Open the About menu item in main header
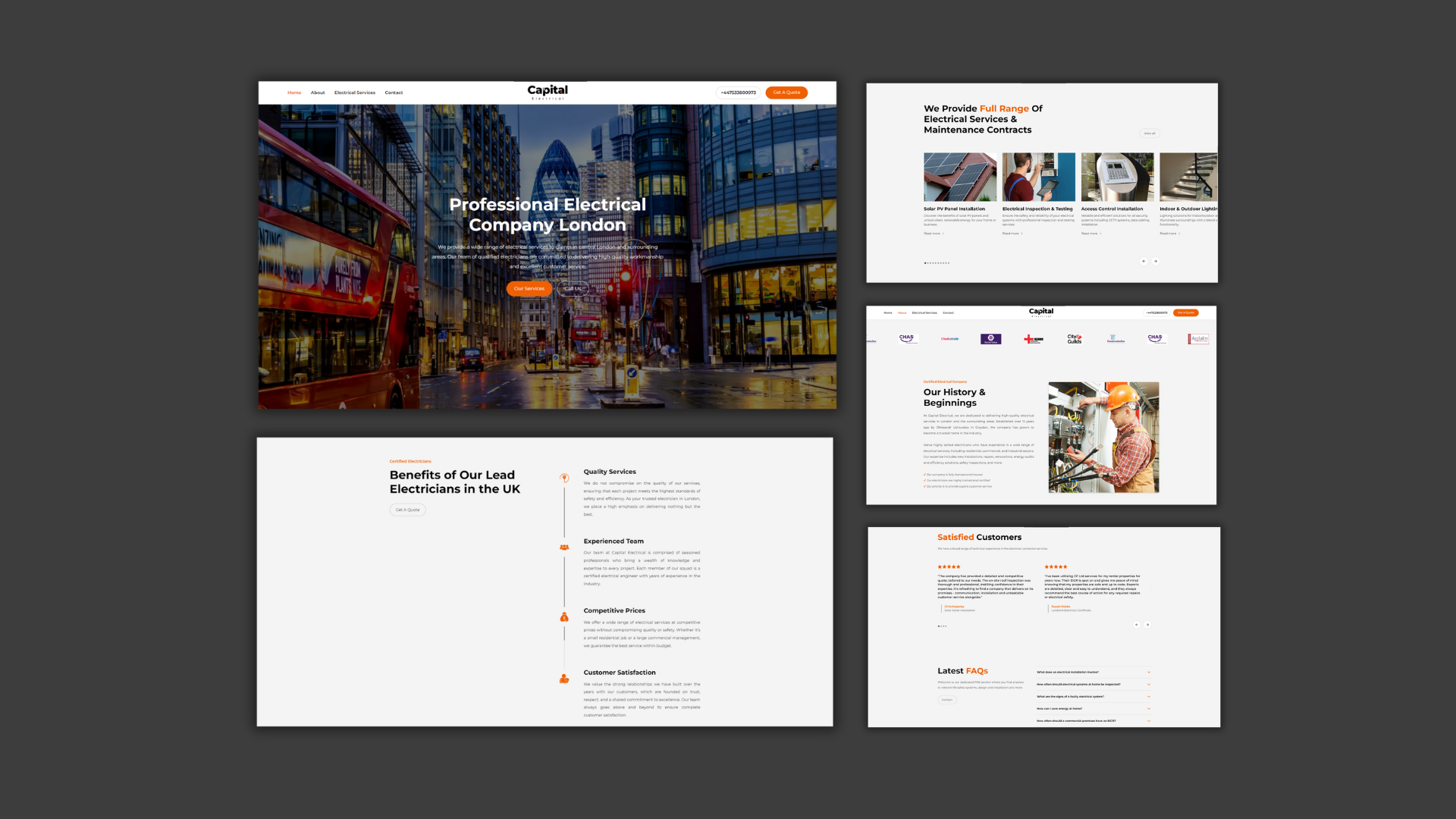Image resolution: width=1456 pixels, height=819 pixels. [318, 93]
